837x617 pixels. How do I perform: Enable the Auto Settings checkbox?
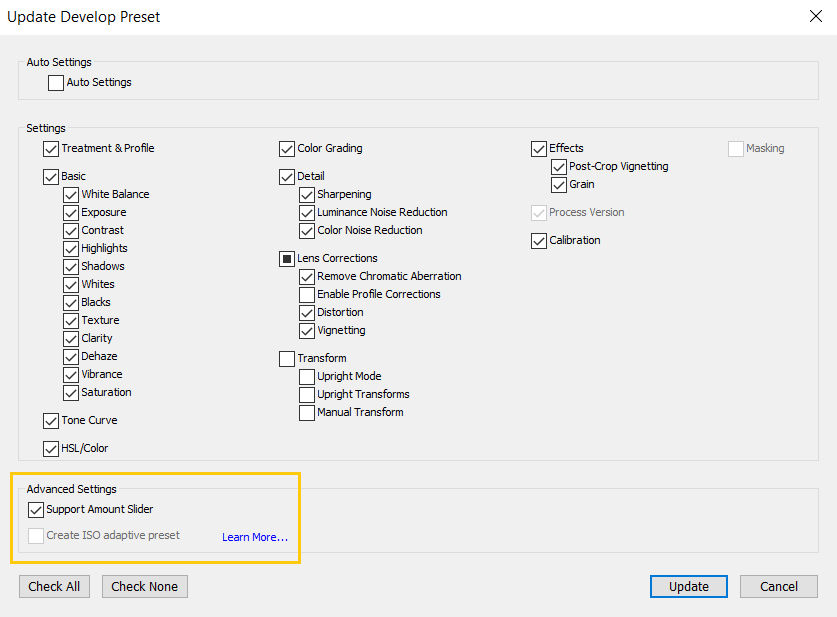[x=55, y=82]
